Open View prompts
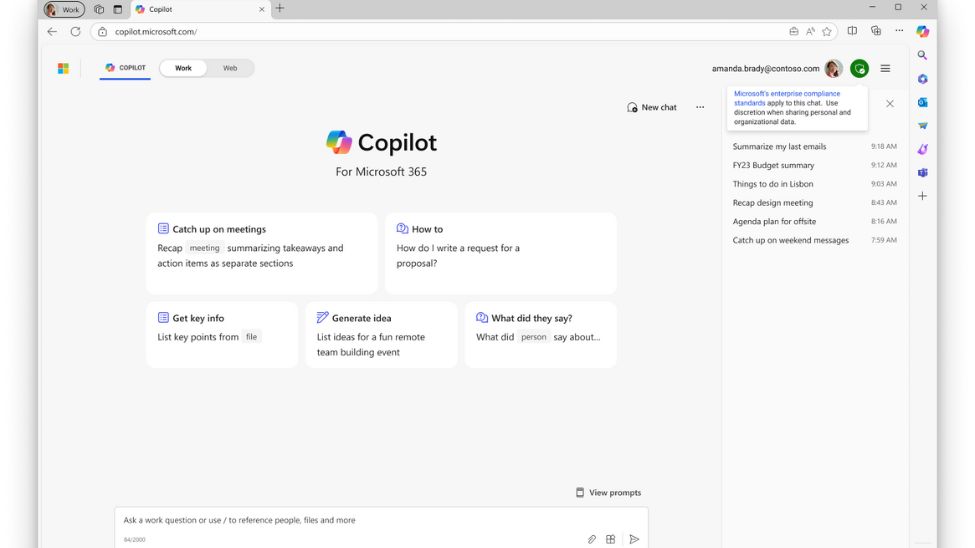This screenshot has height=548, width=975. click(608, 492)
